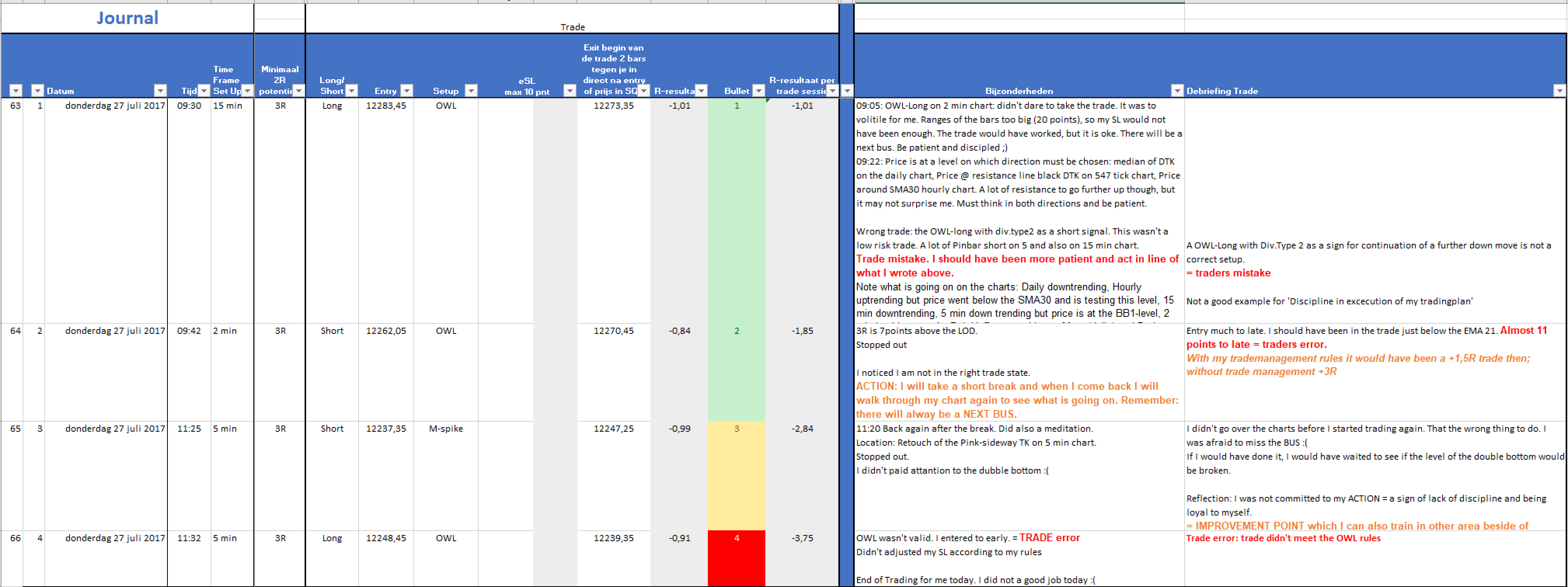The height and width of the screenshot is (587, 1568).
Task: Open the Minimaal 2R potentie filter dropdown
Action: coord(298,90)
